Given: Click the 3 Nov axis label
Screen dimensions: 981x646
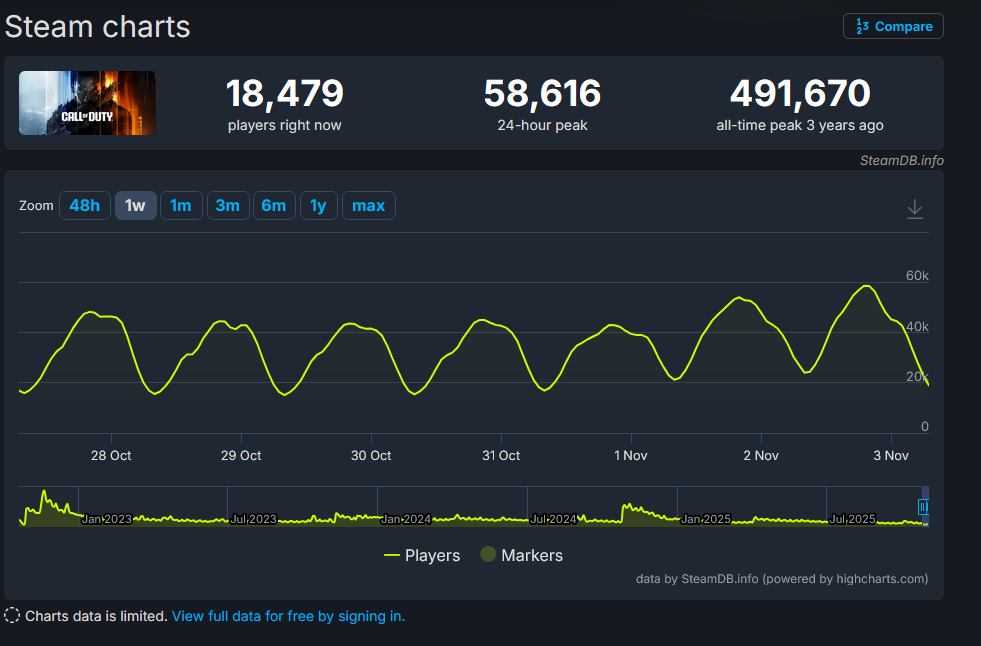Looking at the screenshot, I should click(891, 455).
